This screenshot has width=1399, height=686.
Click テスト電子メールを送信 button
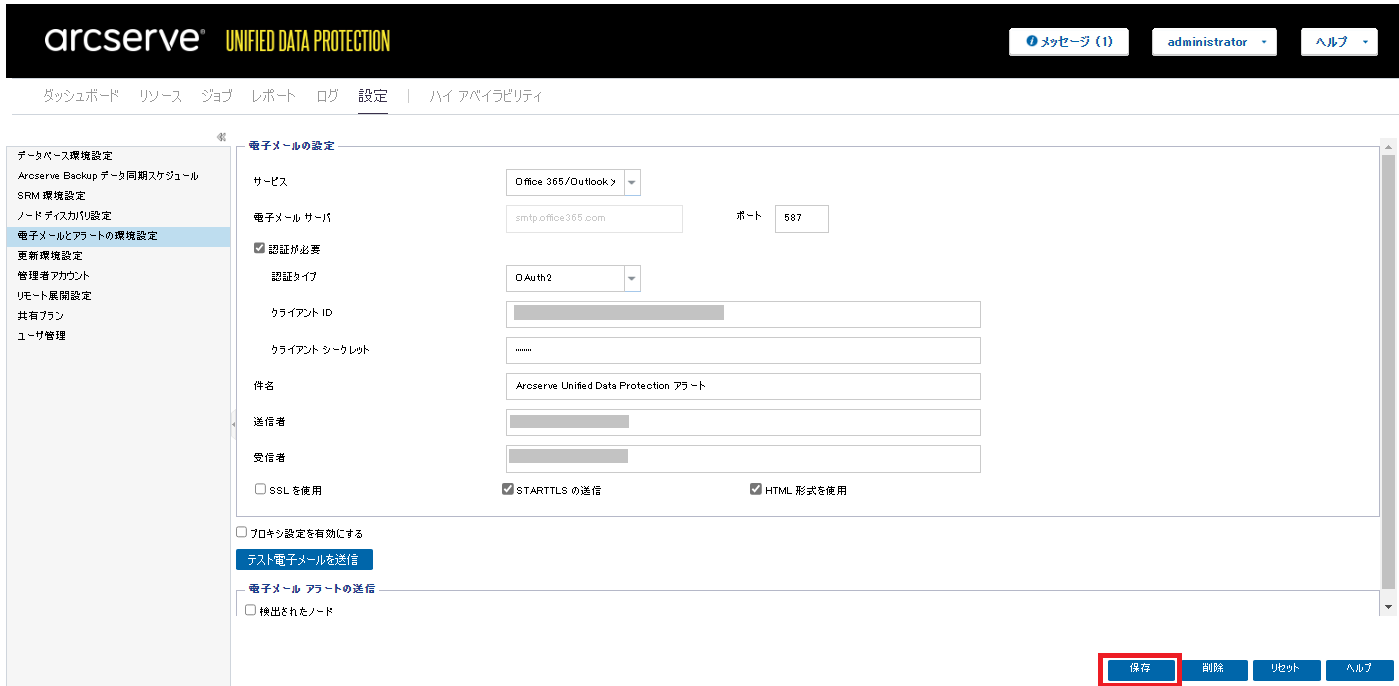click(304, 559)
